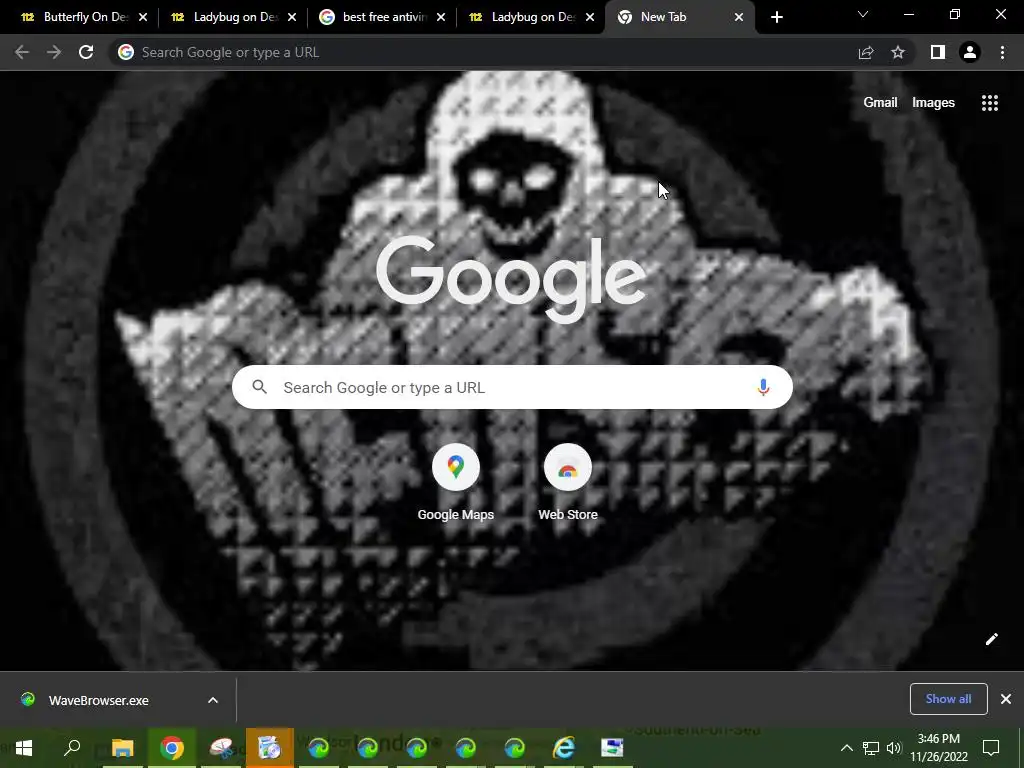Close the downloads bar

(1006, 699)
